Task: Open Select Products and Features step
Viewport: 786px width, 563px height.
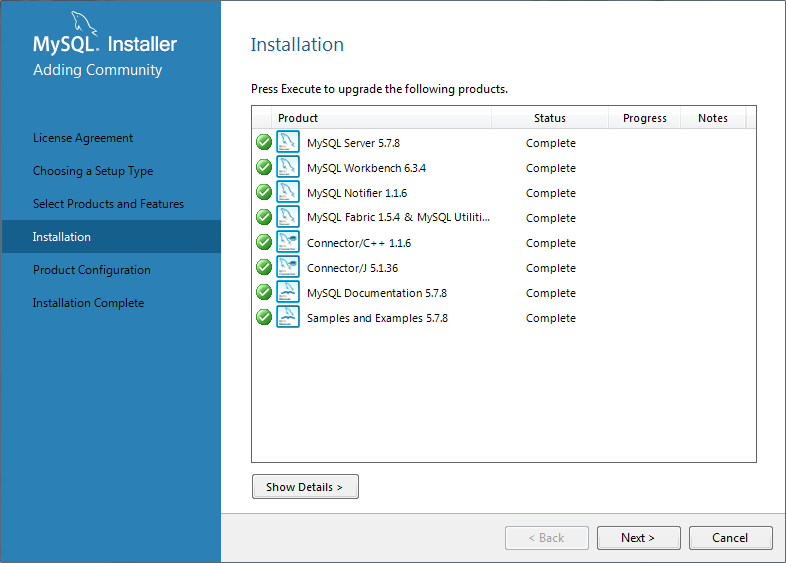Action: pos(108,204)
